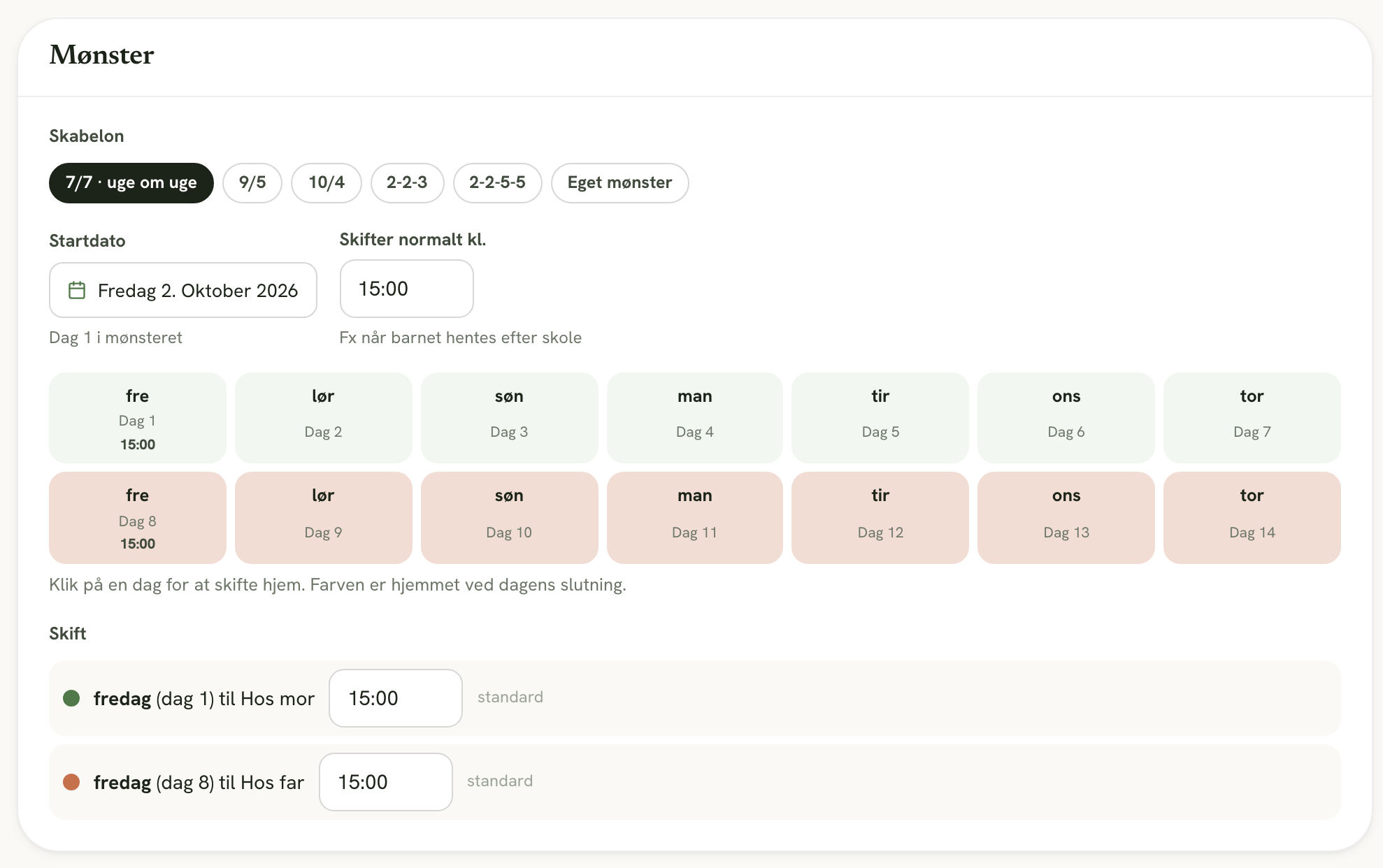The height and width of the screenshot is (868, 1383).
Task: Click the calendar icon in Startdato field
Action: coord(77,290)
